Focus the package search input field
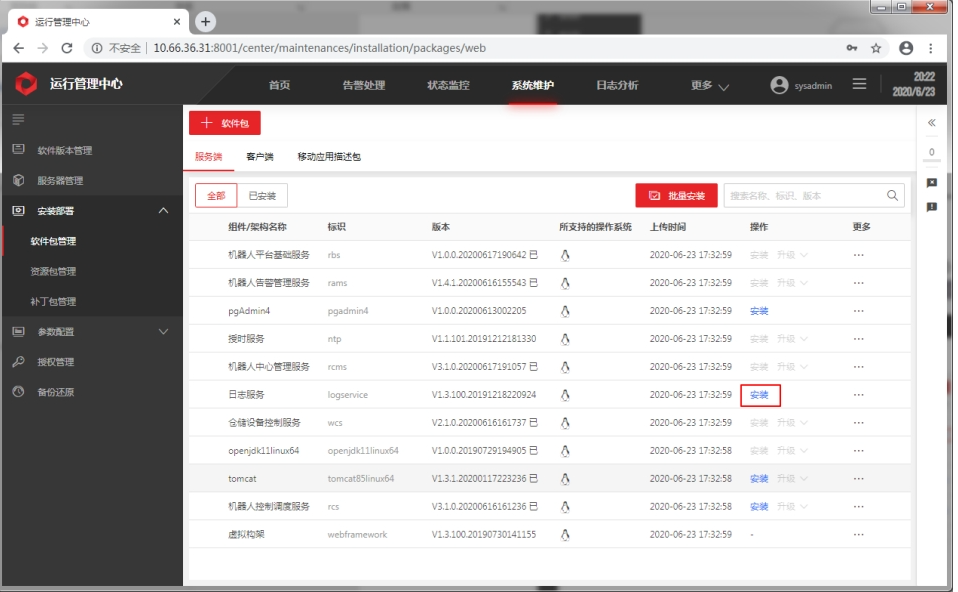Screen dimensions: 958x592 pyautogui.click(x=802, y=196)
